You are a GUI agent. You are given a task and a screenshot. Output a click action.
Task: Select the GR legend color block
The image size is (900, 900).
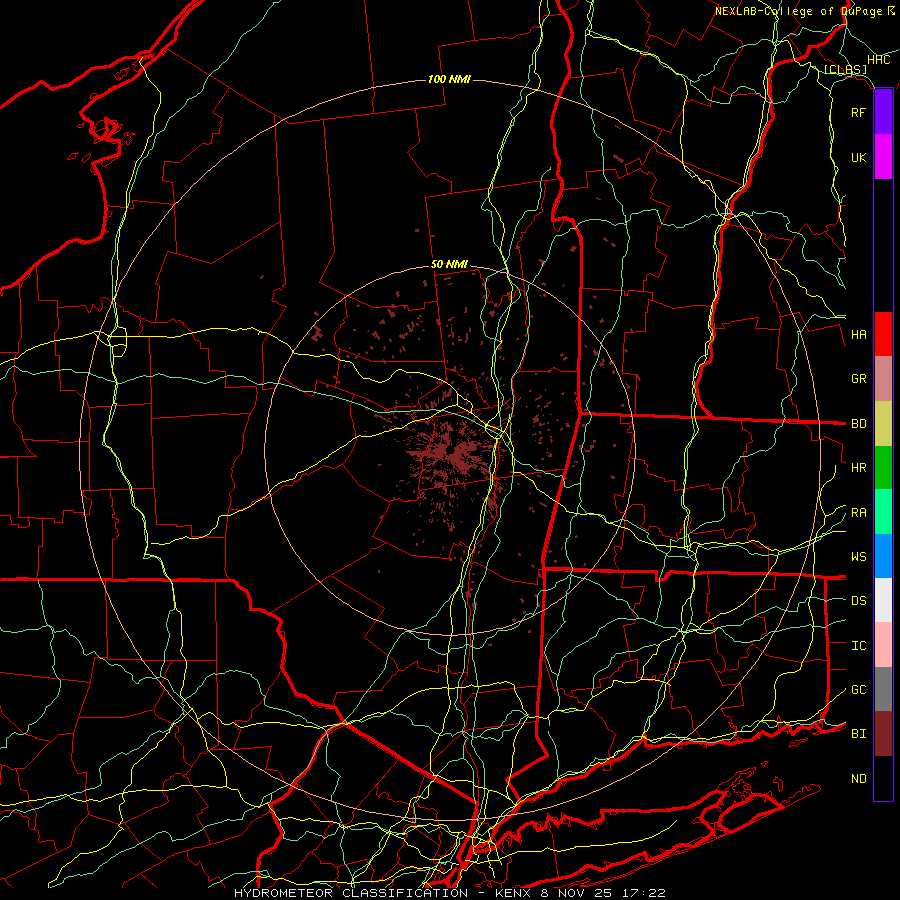(883, 379)
